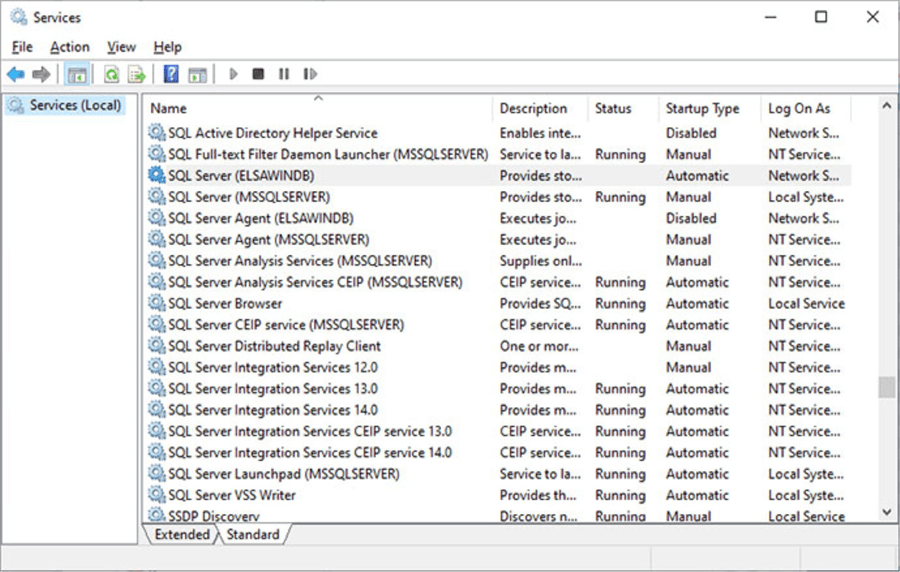Click 'Supplies onl...' description of Analysis Services
Viewport: 900px width, 572px height.
[x=541, y=260]
